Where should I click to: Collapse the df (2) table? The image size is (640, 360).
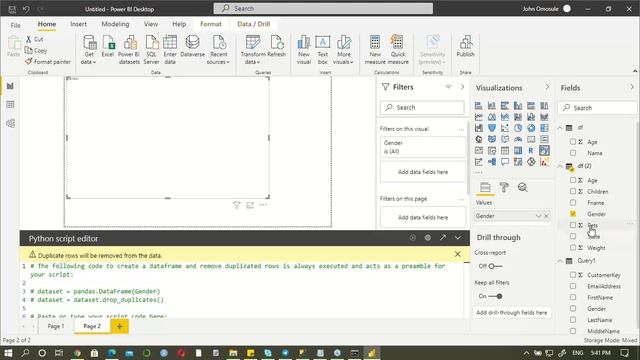[560, 166]
